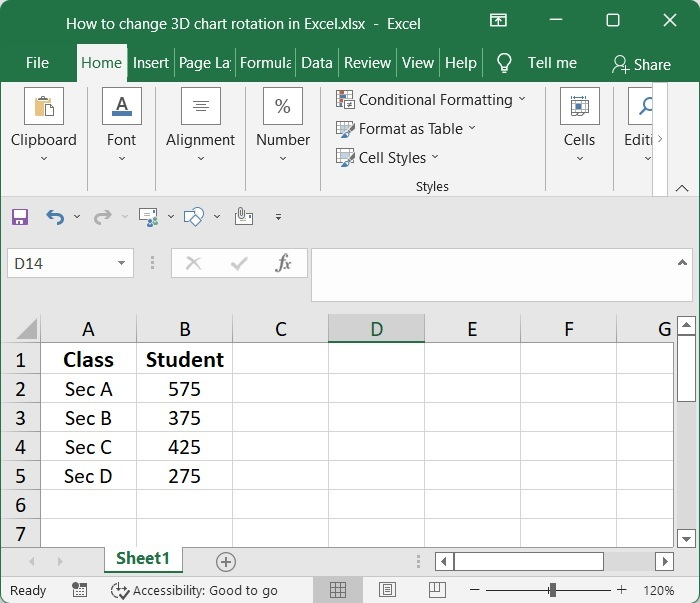Add a new sheet with plus icon
Screen dimensions: 700x603
(x=226, y=561)
